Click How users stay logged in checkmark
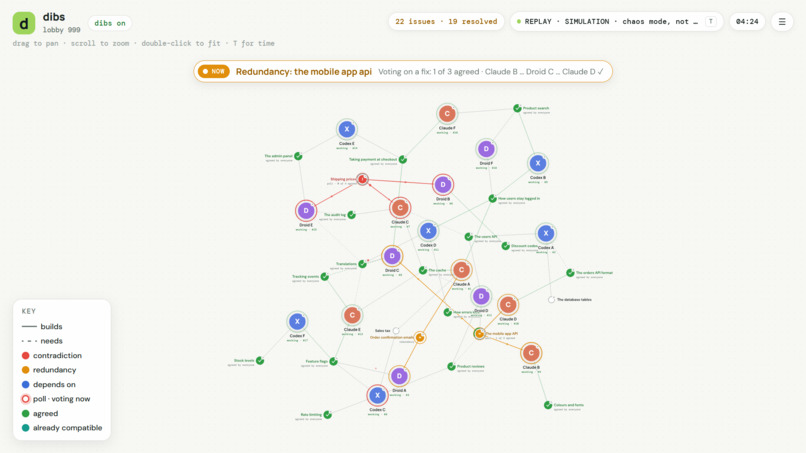 [492, 198]
